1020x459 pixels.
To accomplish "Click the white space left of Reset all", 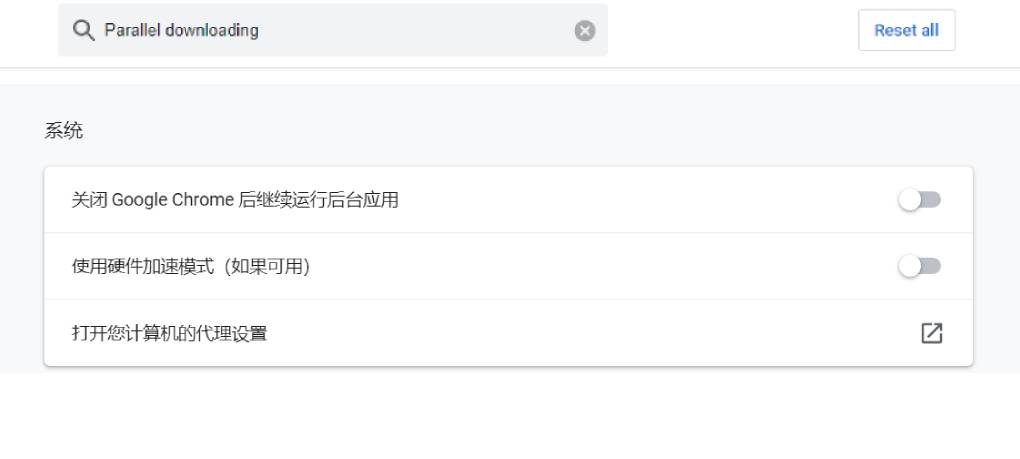I will [x=730, y=30].
